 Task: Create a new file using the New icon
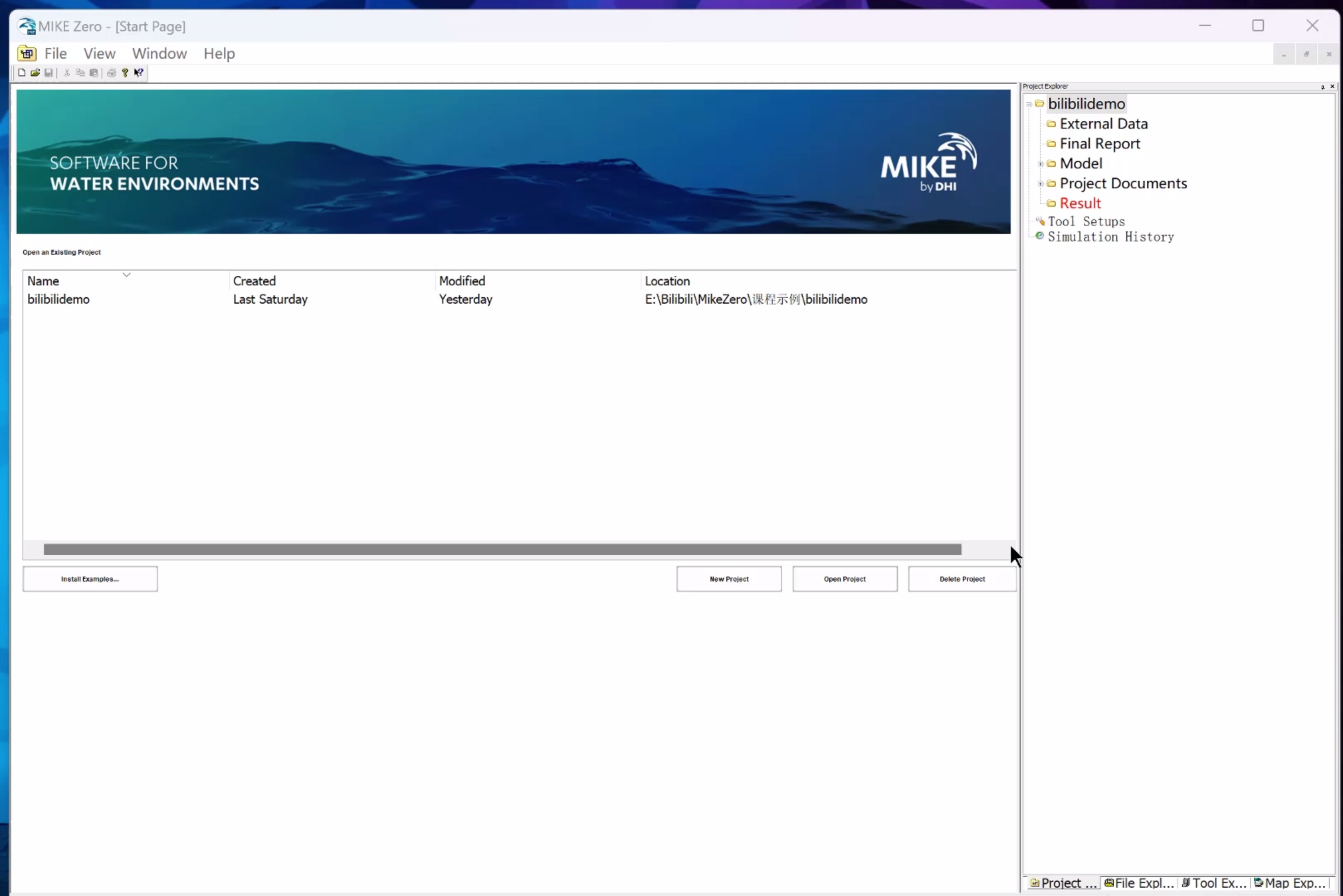point(22,73)
